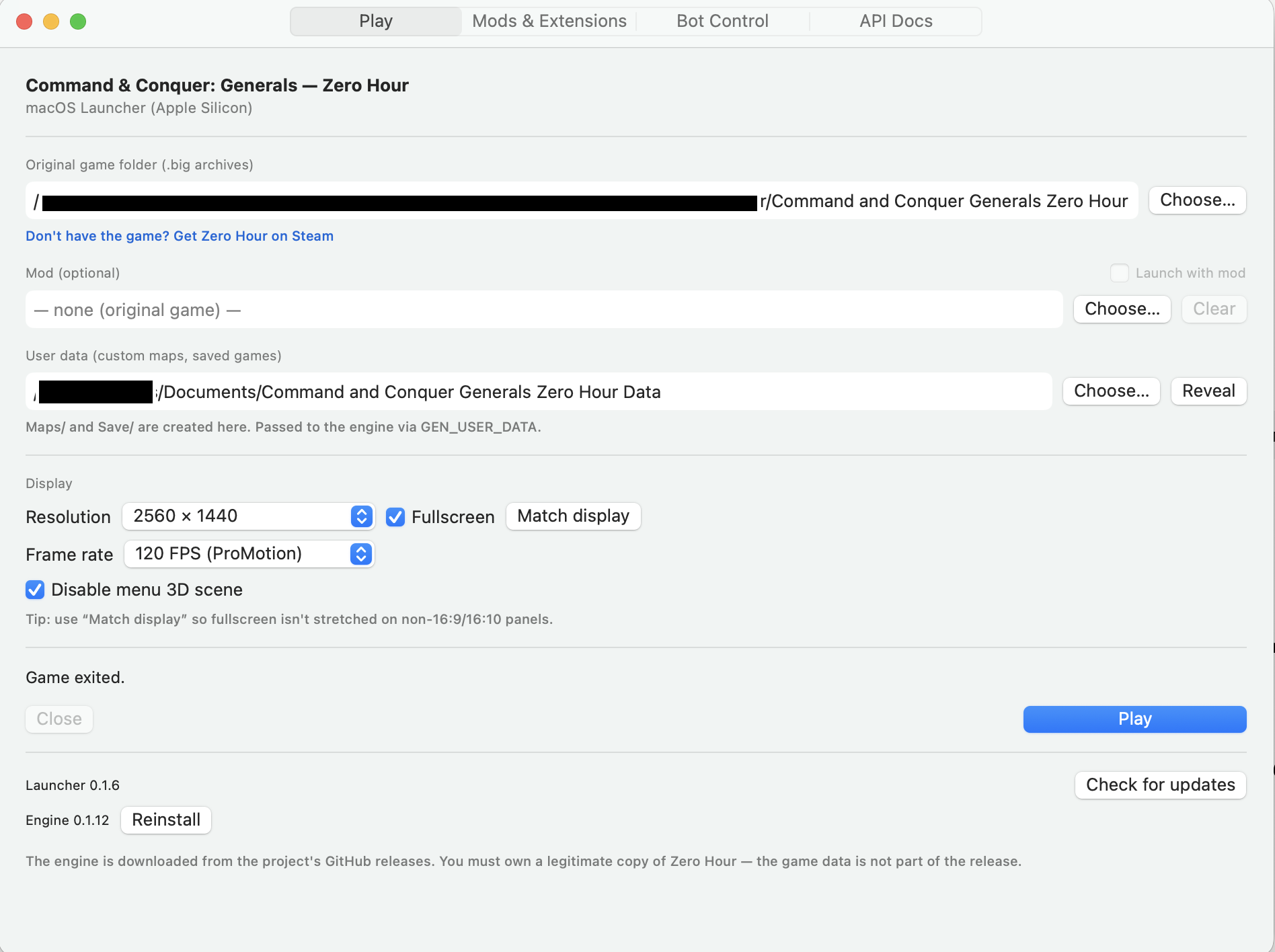Screen dimensions: 1275x952
Task: Switch to the Play tab
Action: pos(376,21)
